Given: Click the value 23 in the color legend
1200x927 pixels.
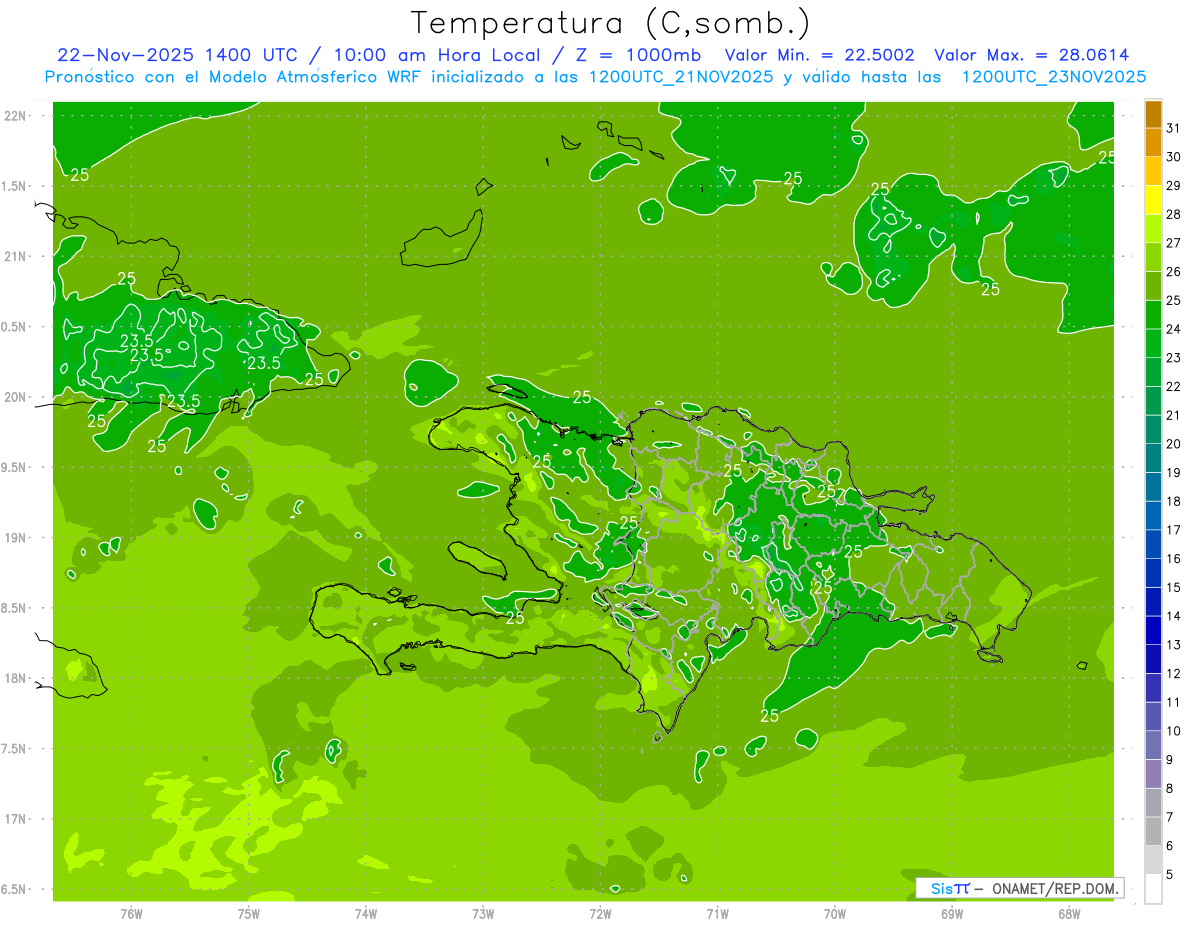Looking at the screenshot, I should (x=1173, y=358).
